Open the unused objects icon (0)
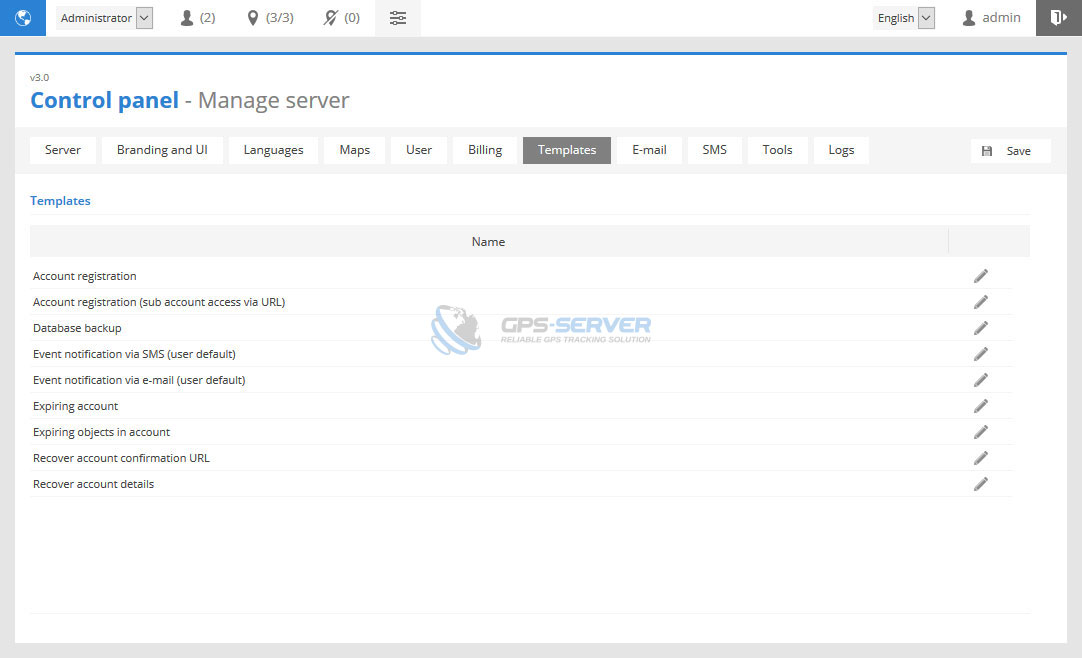This screenshot has height=658, width=1082. coord(341,18)
